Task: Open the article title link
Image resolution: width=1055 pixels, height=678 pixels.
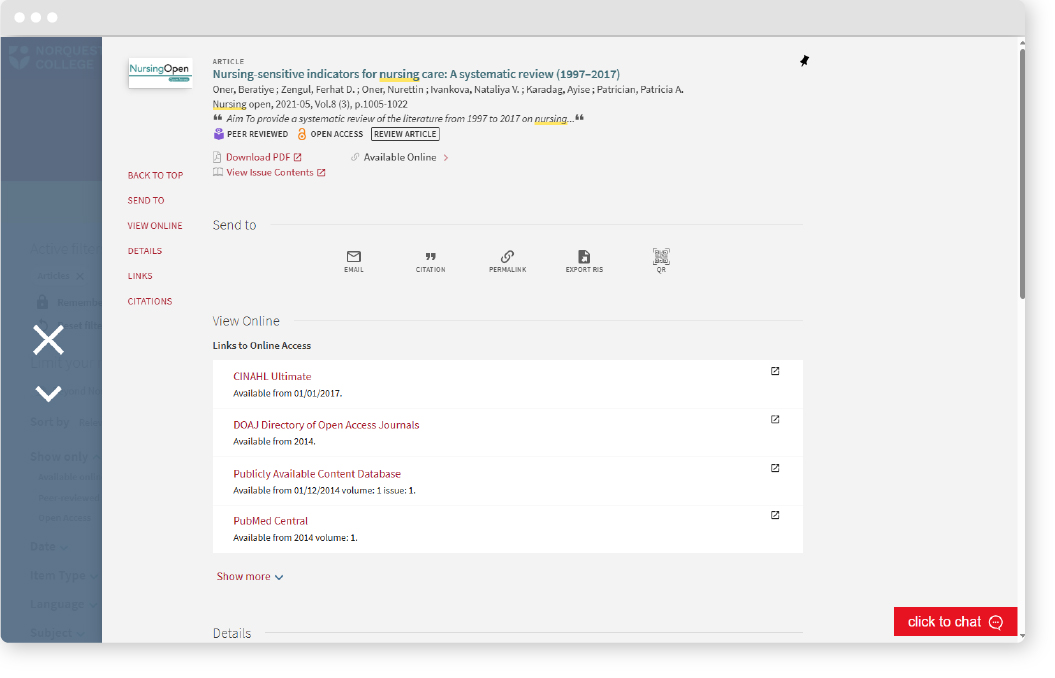Action: [x=416, y=74]
